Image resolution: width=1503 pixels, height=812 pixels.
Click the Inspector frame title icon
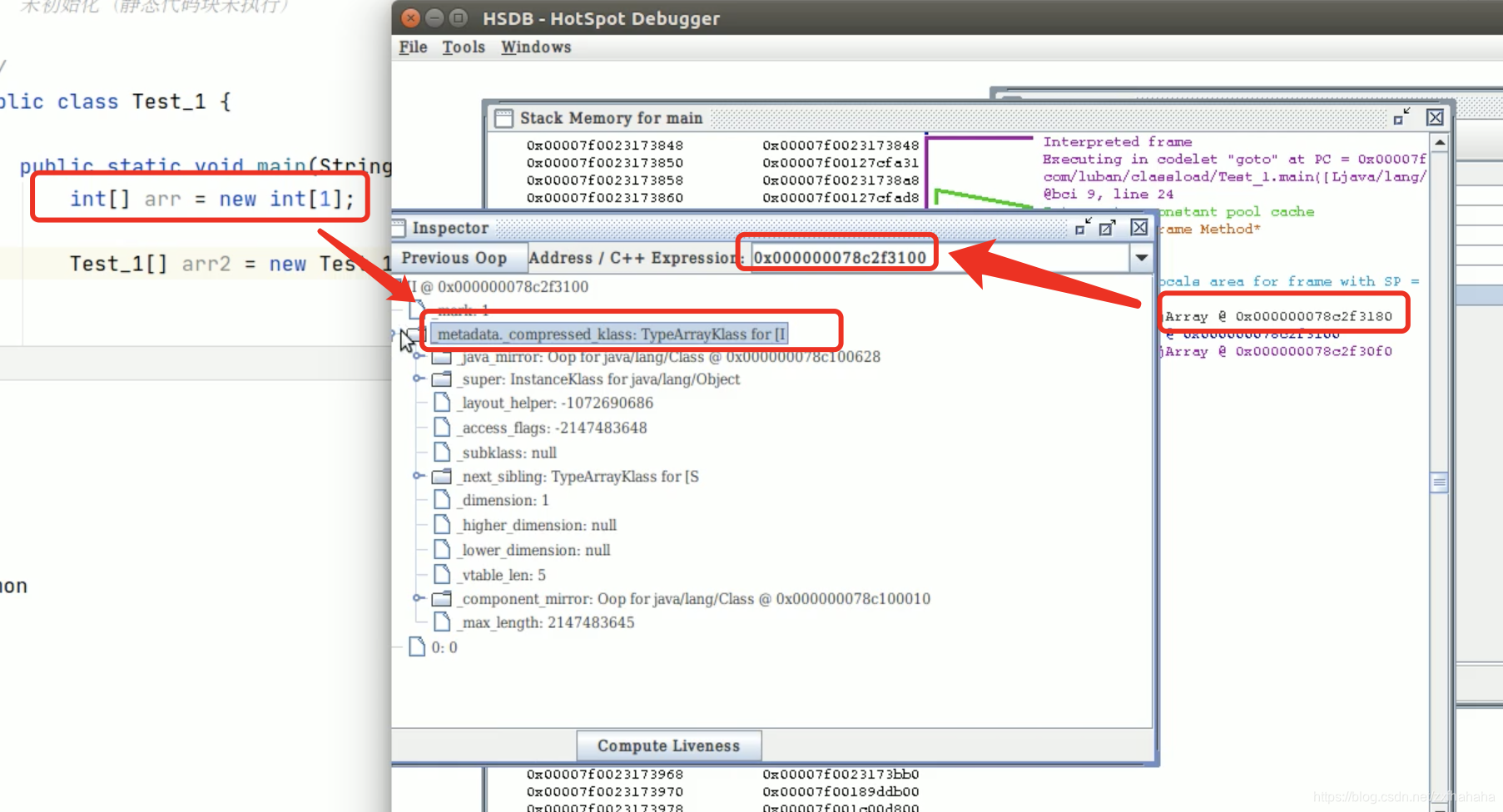click(399, 228)
